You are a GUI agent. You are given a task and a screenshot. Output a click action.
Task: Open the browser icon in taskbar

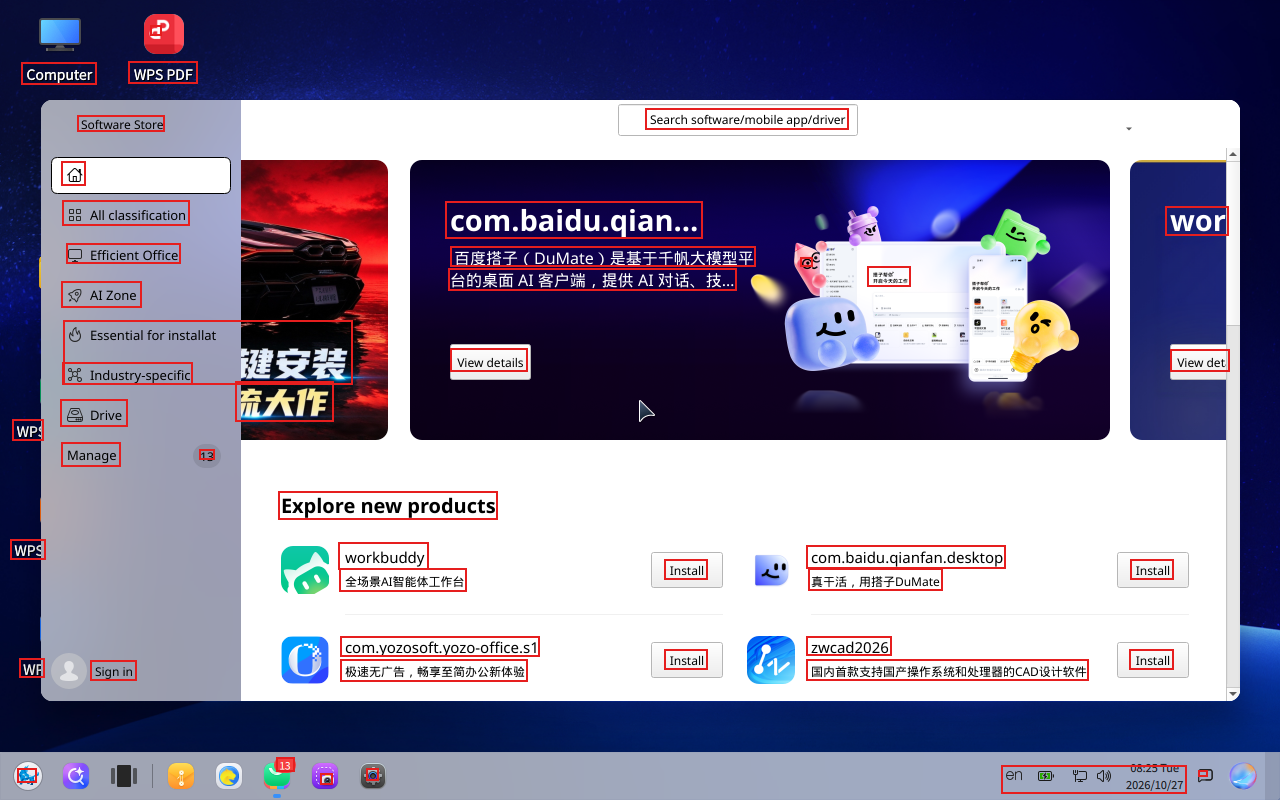click(x=229, y=776)
